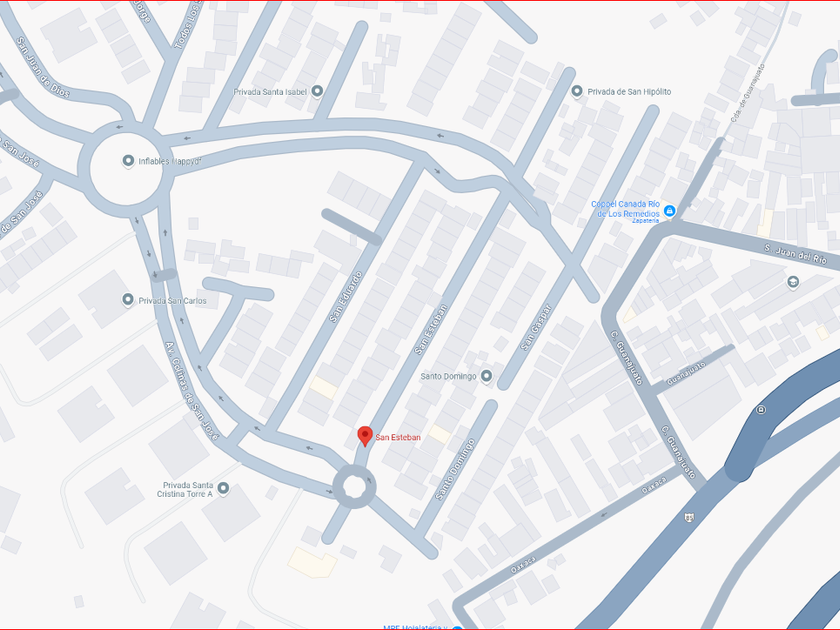Select the Privada San Carlos marker icon
Image resolution: width=840 pixels, height=630 pixels.
128,300
